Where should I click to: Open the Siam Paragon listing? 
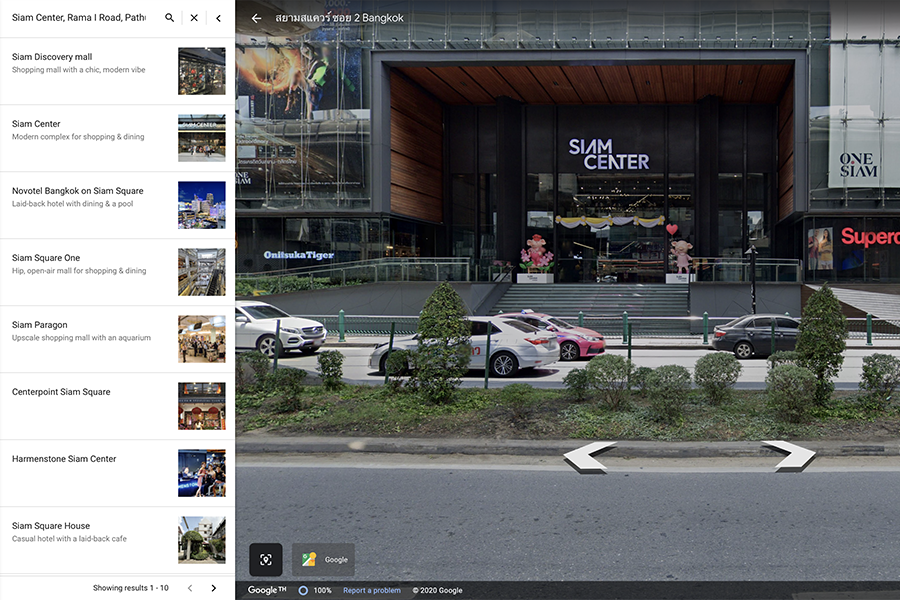[x=90, y=331]
